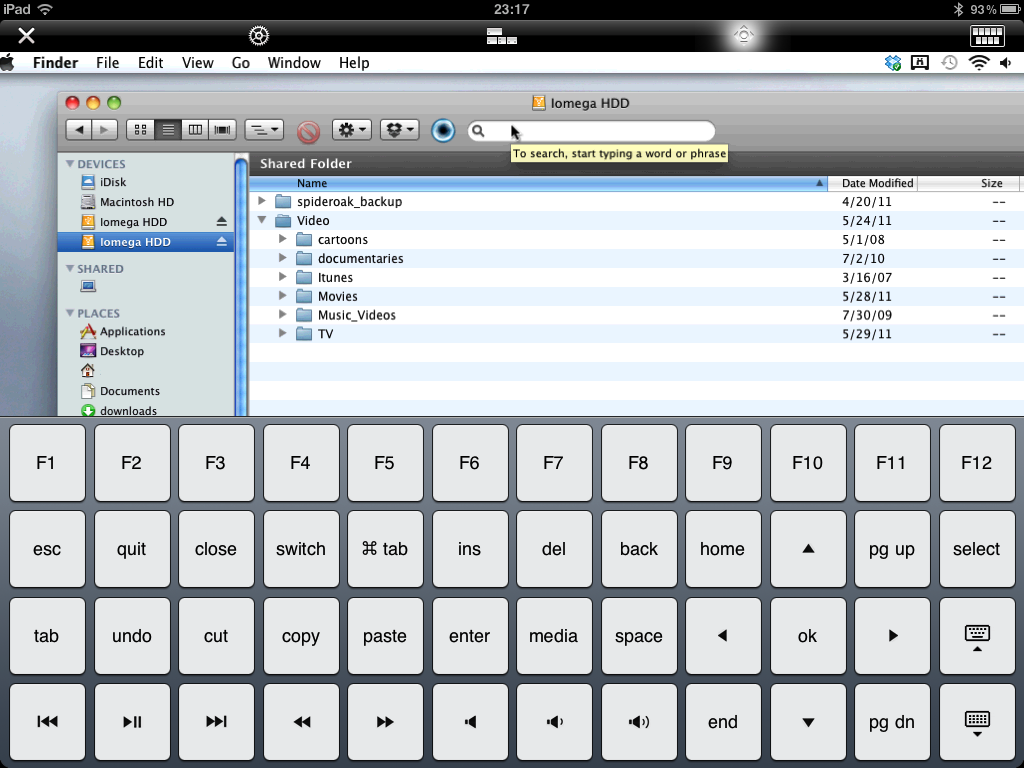The height and width of the screenshot is (768, 1024).
Task: Collapse the DEVICES sidebar section
Action: tap(70, 164)
